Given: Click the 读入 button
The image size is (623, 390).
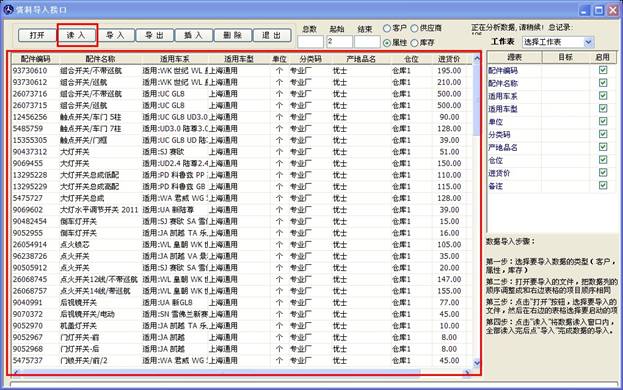Looking at the screenshot, I should (x=76, y=35).
